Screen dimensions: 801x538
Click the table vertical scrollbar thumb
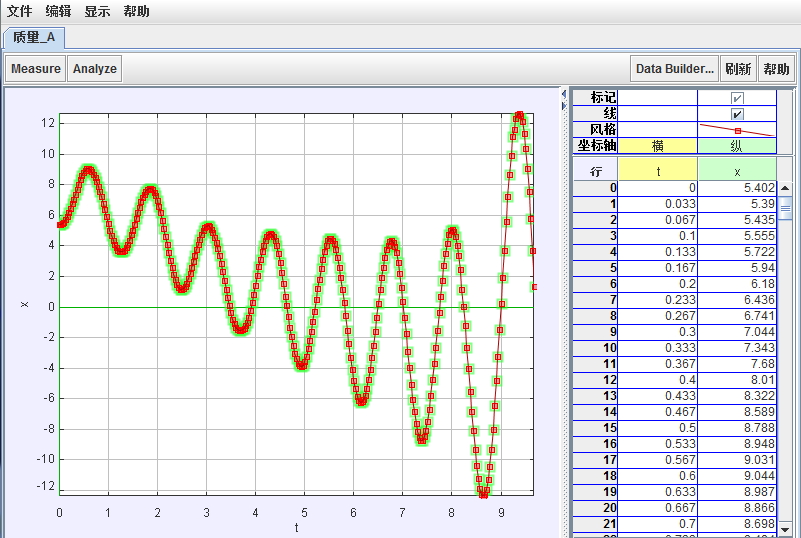pyautogui.click(x=785, y=208)
